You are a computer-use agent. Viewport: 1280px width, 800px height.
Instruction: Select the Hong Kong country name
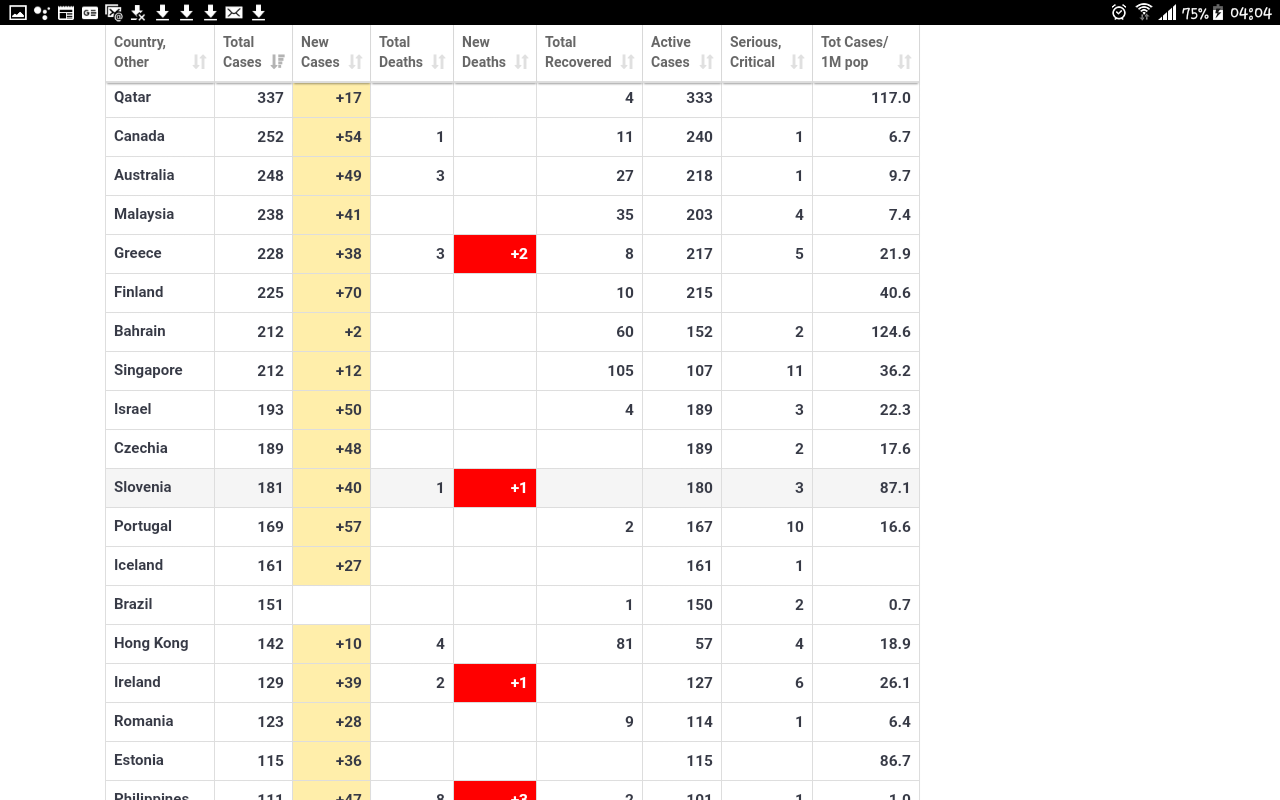point(151,643)
